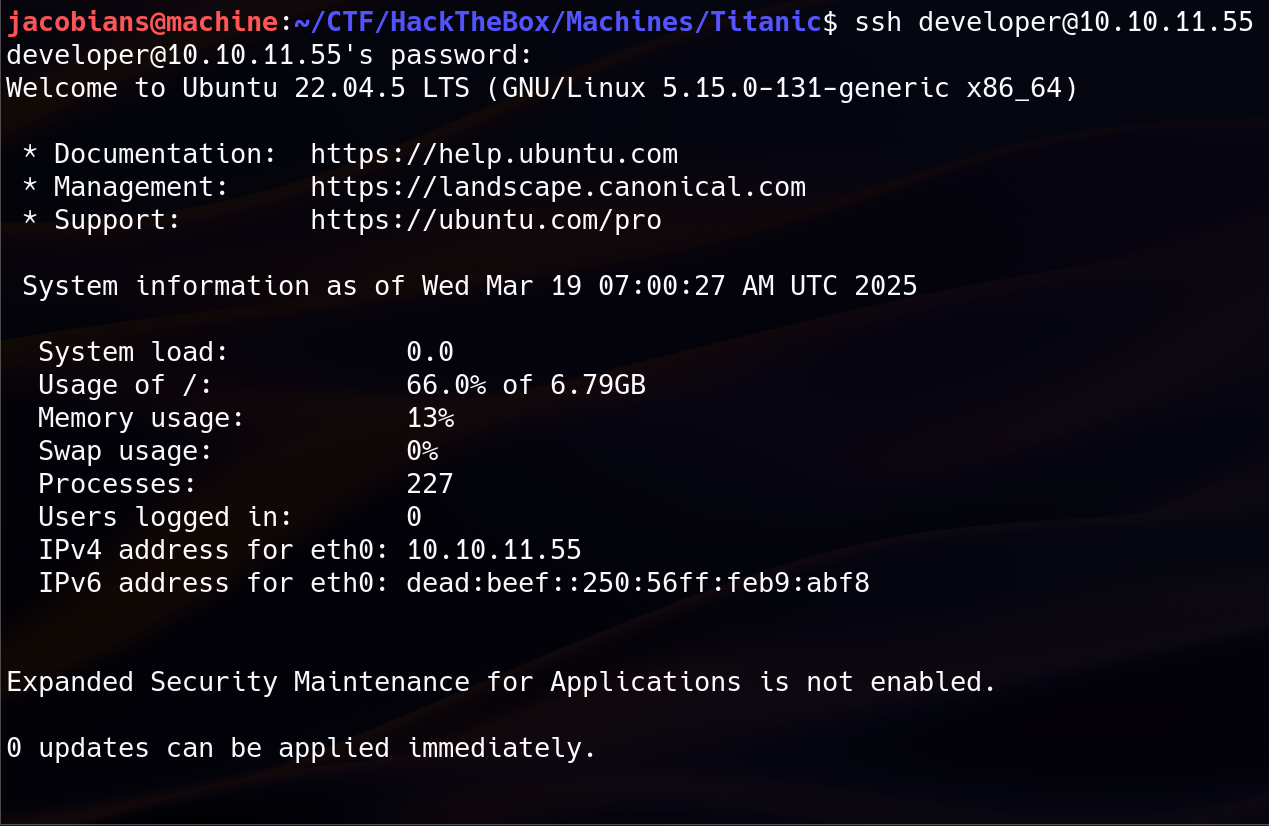This screenshot has width=1269, height=826.
Task: Click the IPv4 value 10.10.11.55
Action: tap(494, 550)
